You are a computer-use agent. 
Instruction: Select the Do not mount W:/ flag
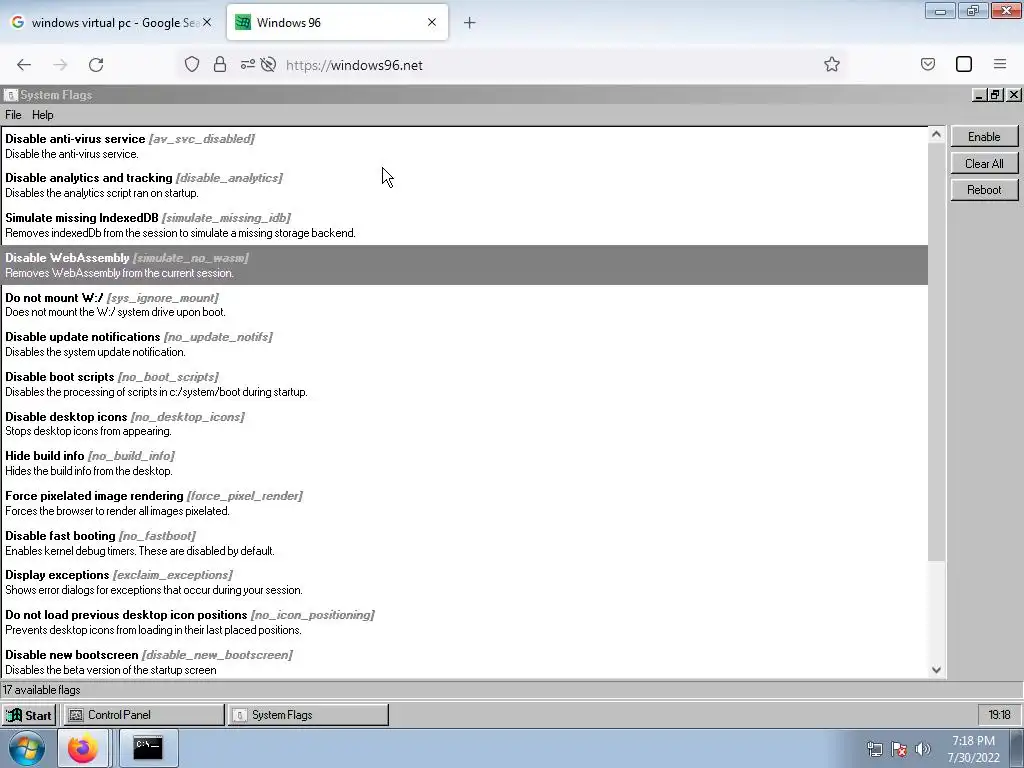click(x=464, y=304)
